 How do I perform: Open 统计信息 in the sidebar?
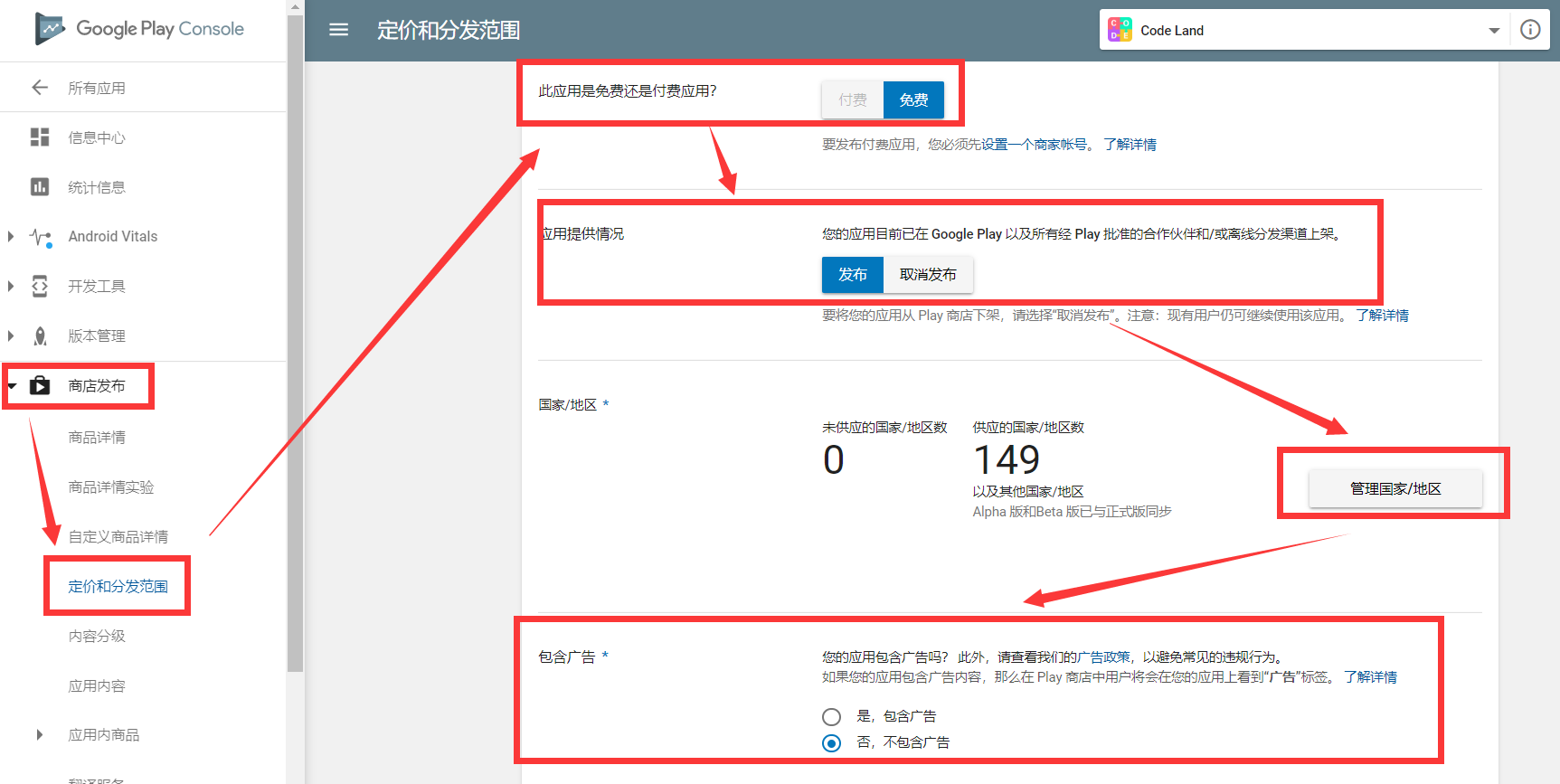pos(97,187)
